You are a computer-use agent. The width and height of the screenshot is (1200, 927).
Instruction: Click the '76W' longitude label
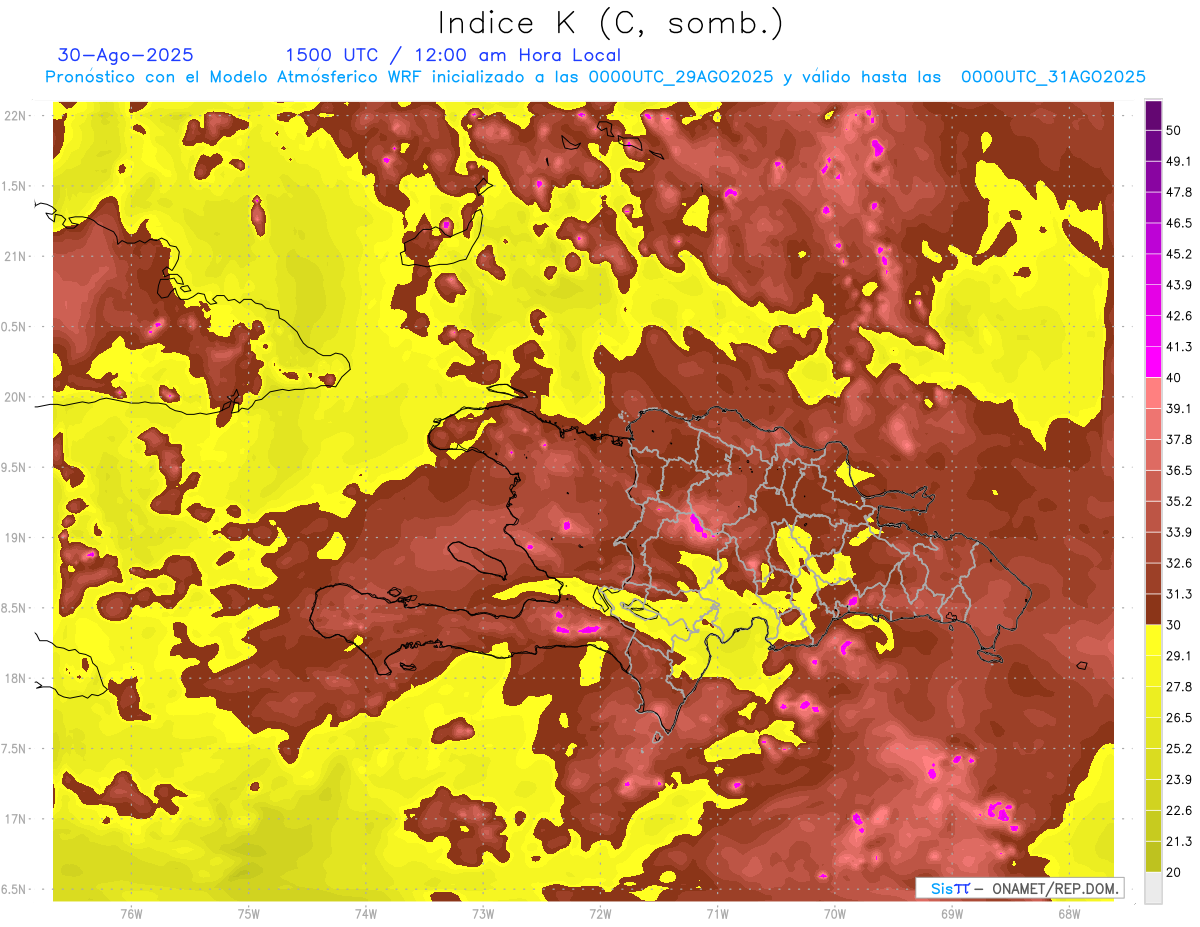click(131, 913)
